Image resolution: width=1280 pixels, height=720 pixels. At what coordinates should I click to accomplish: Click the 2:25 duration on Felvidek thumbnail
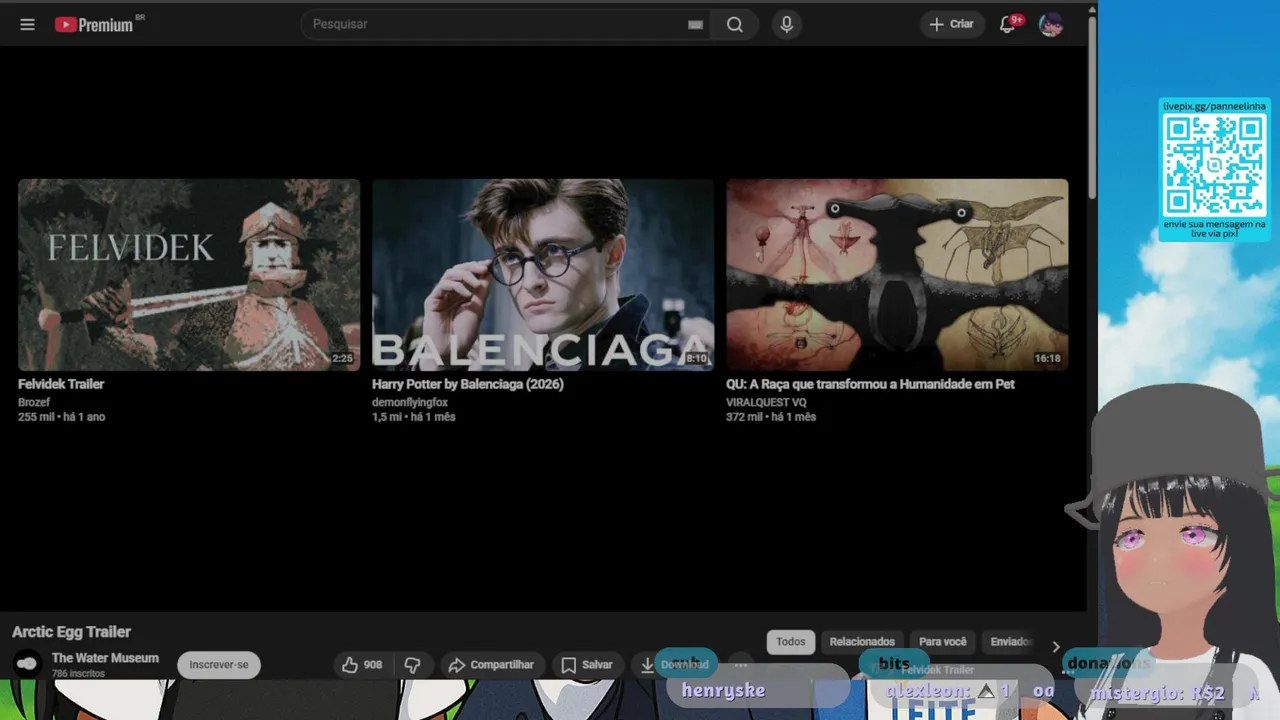tap(343, 358)
